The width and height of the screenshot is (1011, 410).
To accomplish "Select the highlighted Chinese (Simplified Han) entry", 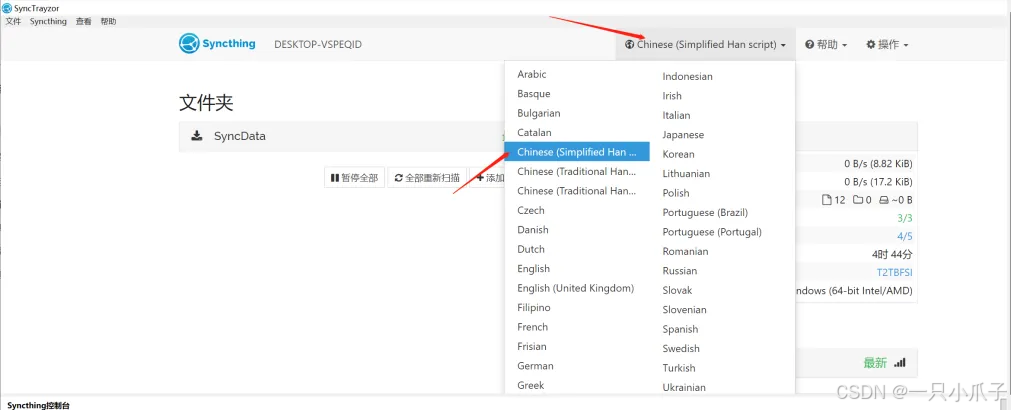I will pyautogui.click(x=577, y=152).
